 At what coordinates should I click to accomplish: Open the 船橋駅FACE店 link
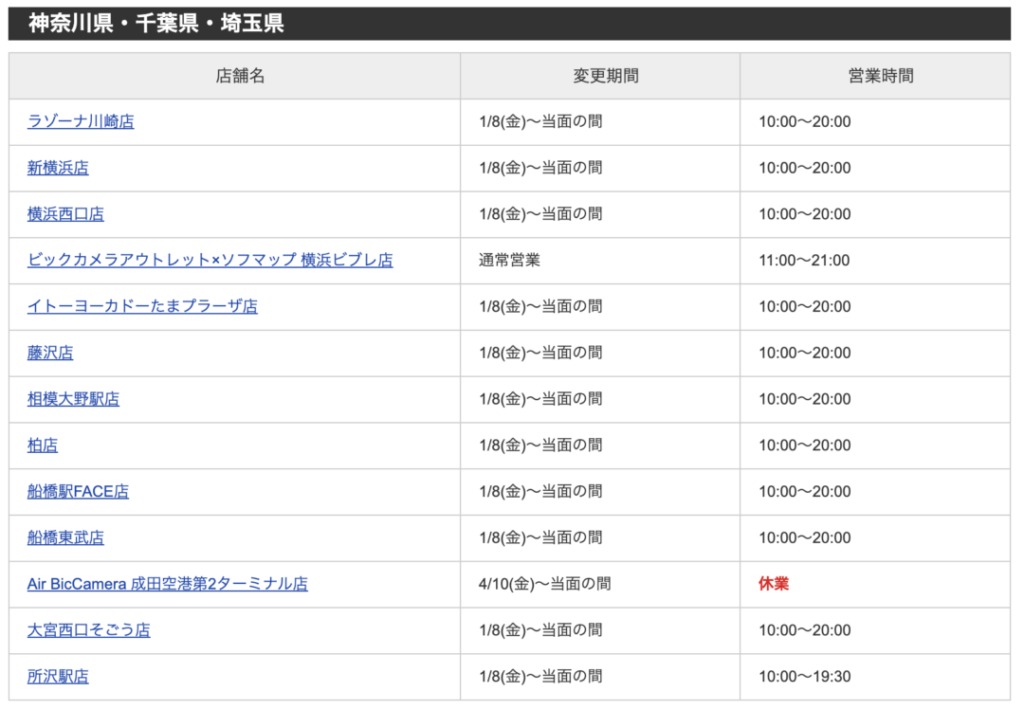(x=78, y=491)
